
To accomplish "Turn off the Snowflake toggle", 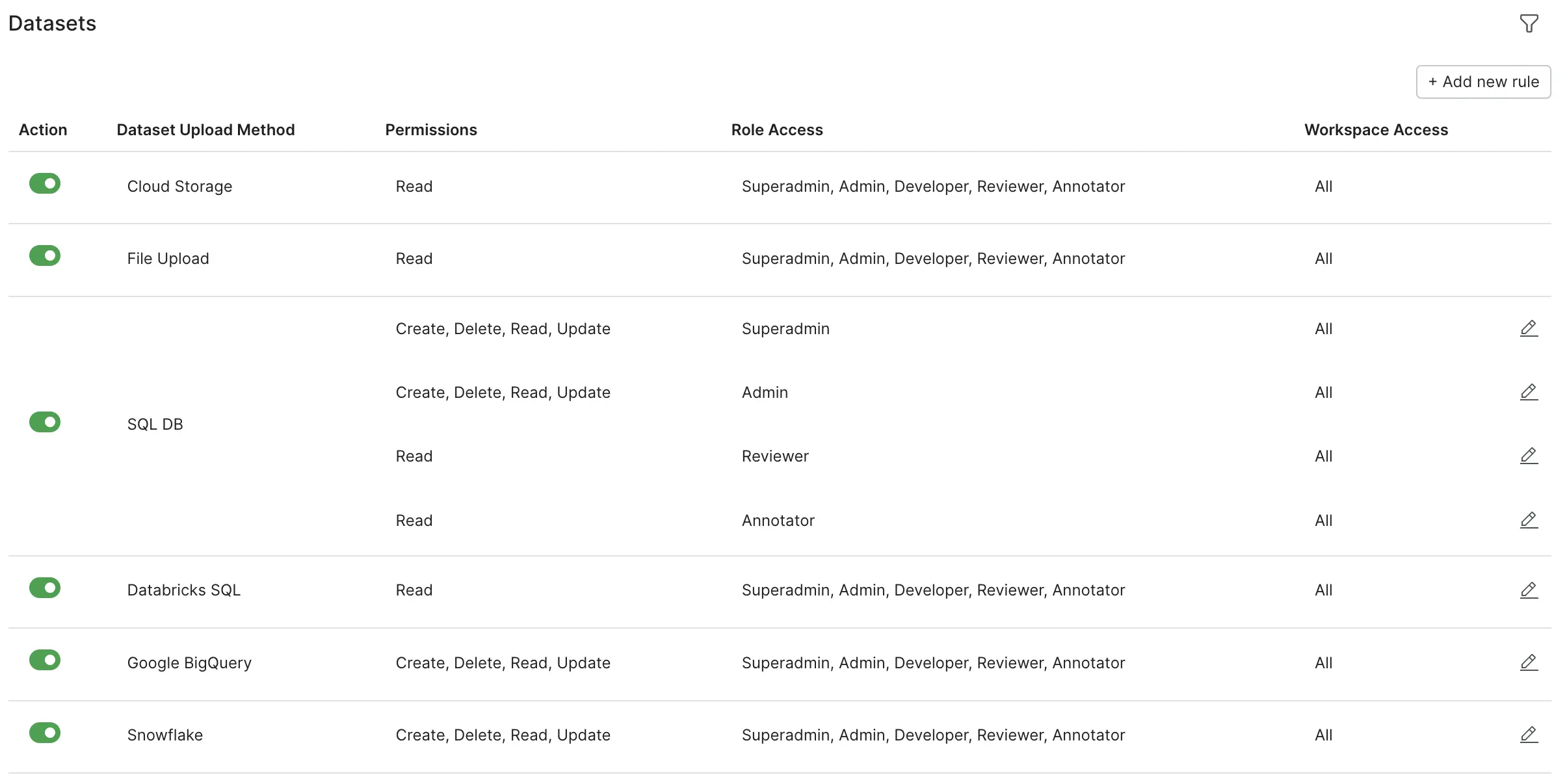I will 45,733.
